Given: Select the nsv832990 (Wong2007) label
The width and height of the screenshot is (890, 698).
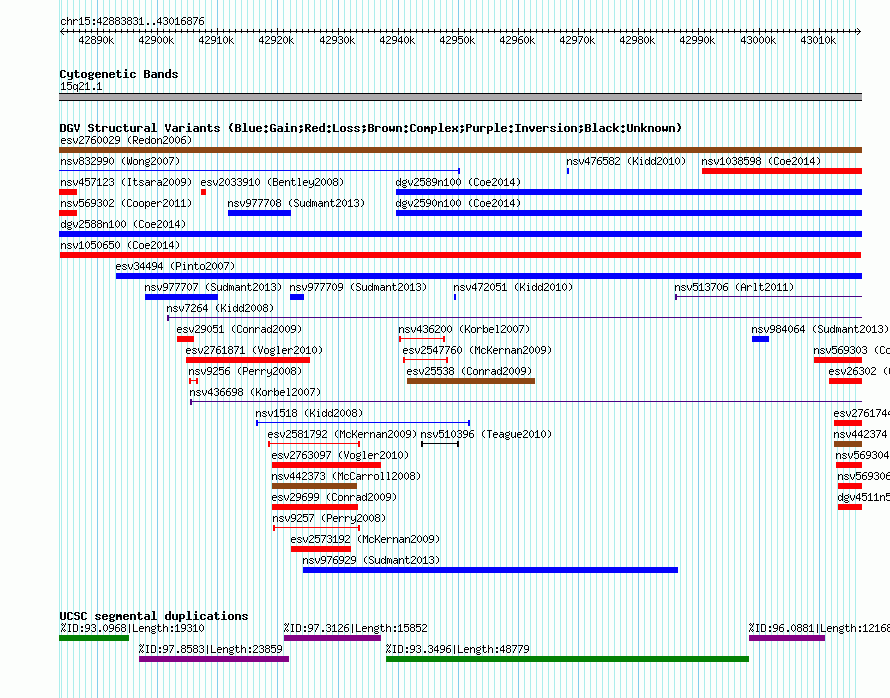Looking at the screenshot, I should (120, 161).
